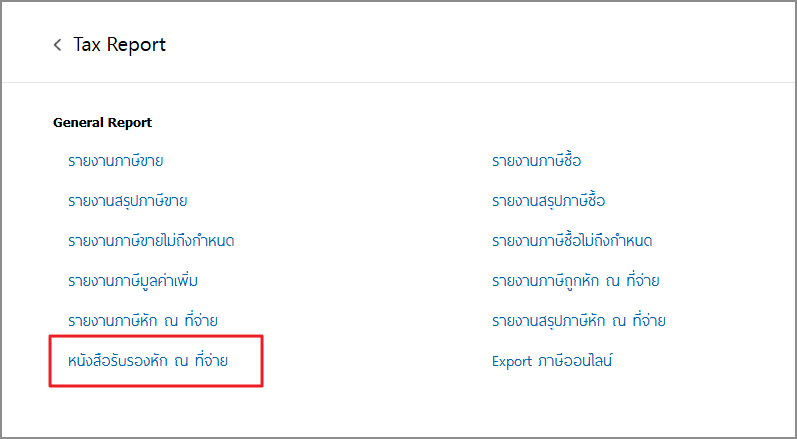Open the red-highlighted withholding certificate link
This screenshot has height=439, width=797.
[148, 361]
